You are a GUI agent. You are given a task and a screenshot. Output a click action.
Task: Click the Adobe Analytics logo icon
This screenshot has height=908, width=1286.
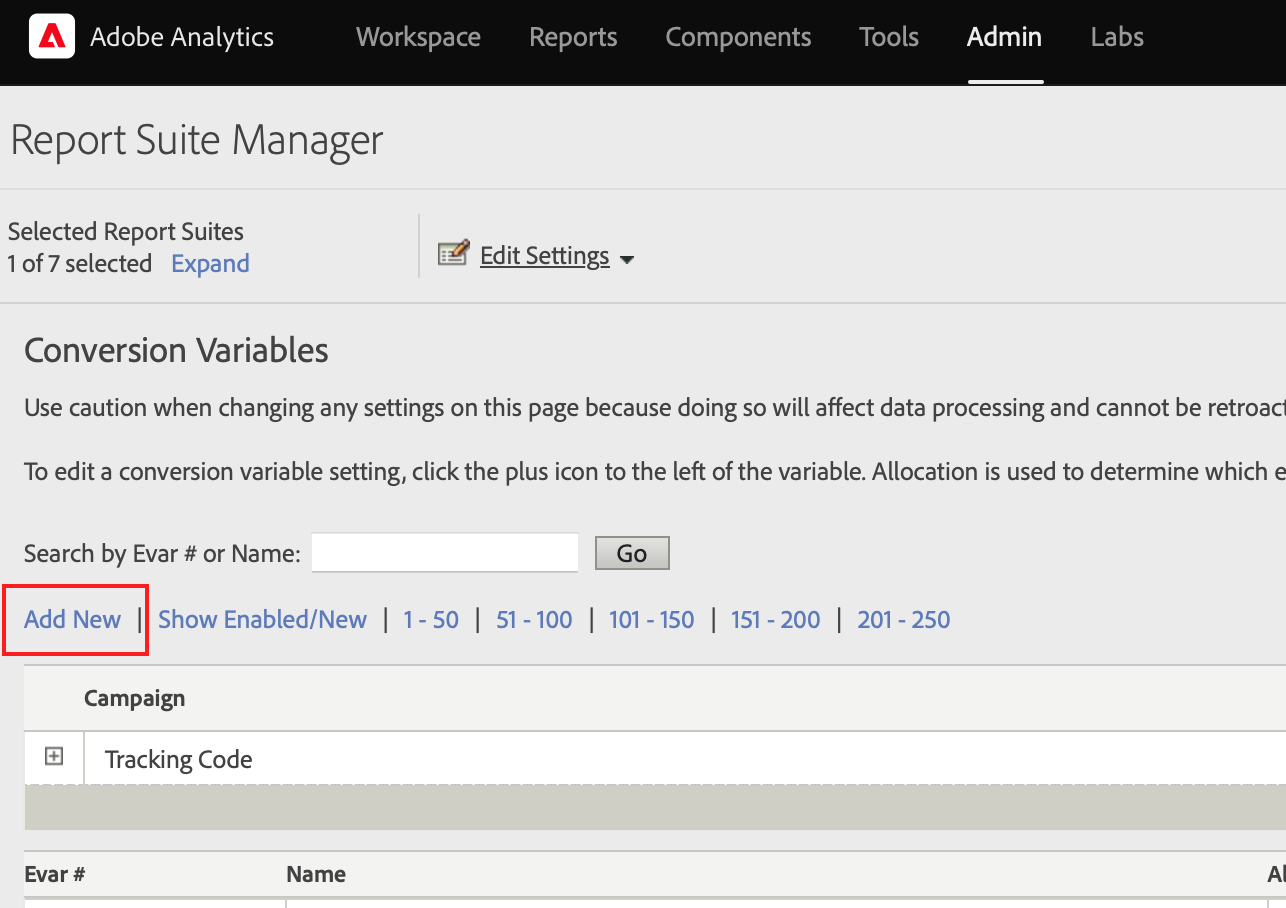(x=51, y=38)
